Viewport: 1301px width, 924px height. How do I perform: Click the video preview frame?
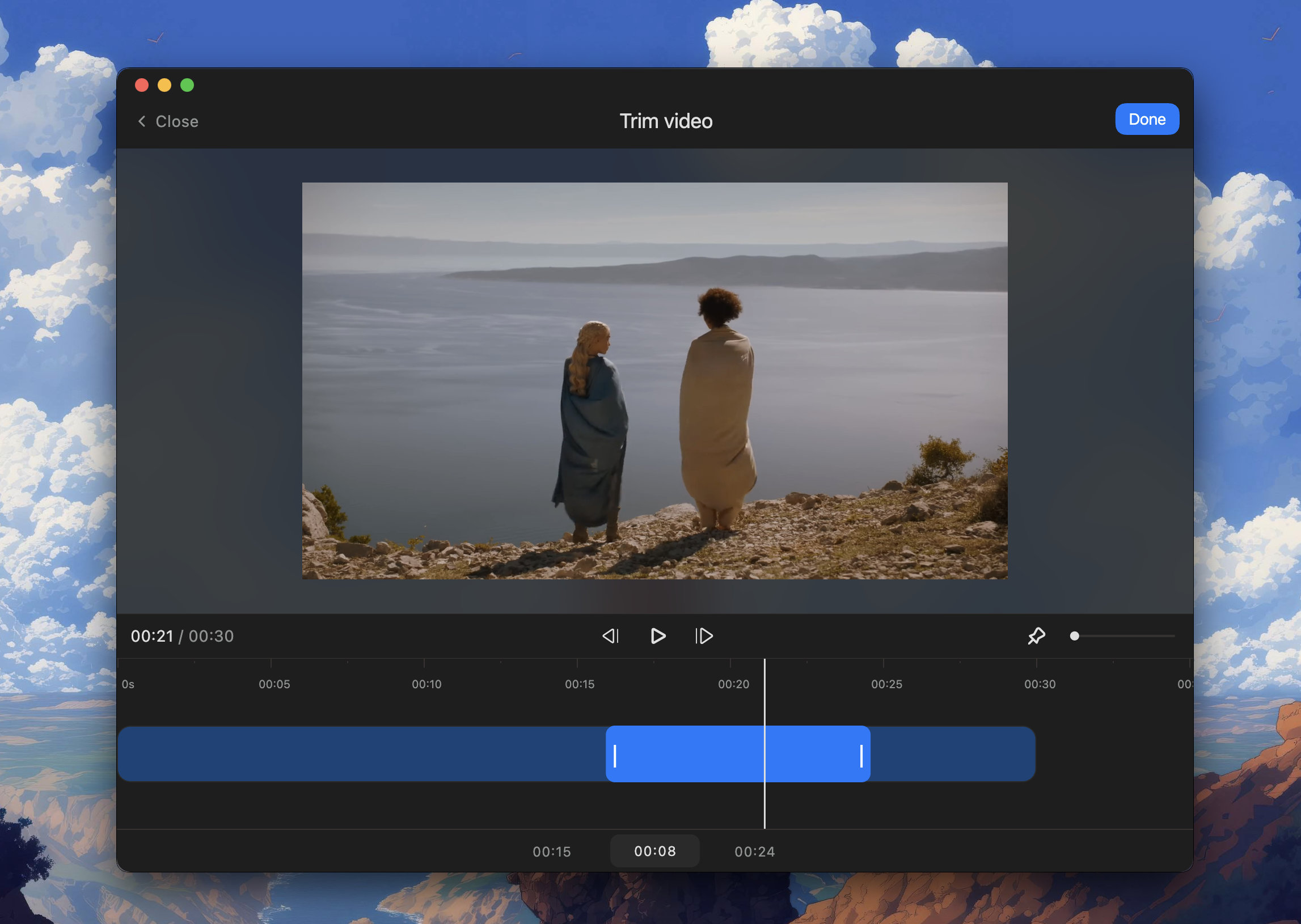click(x=654, y=380)
